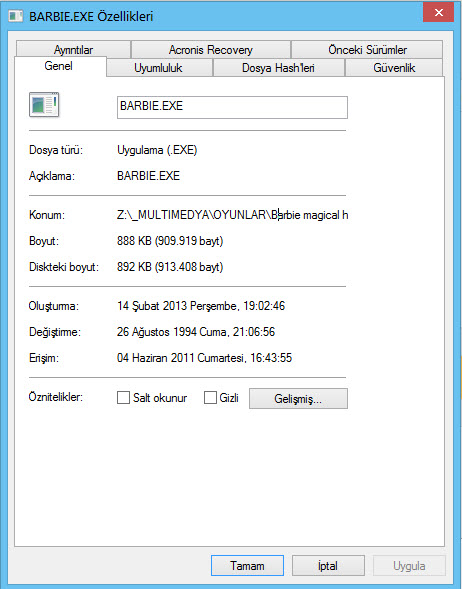Click the BARBIE.EXE filename text field

pyautogui.click(x=232, y=107)
